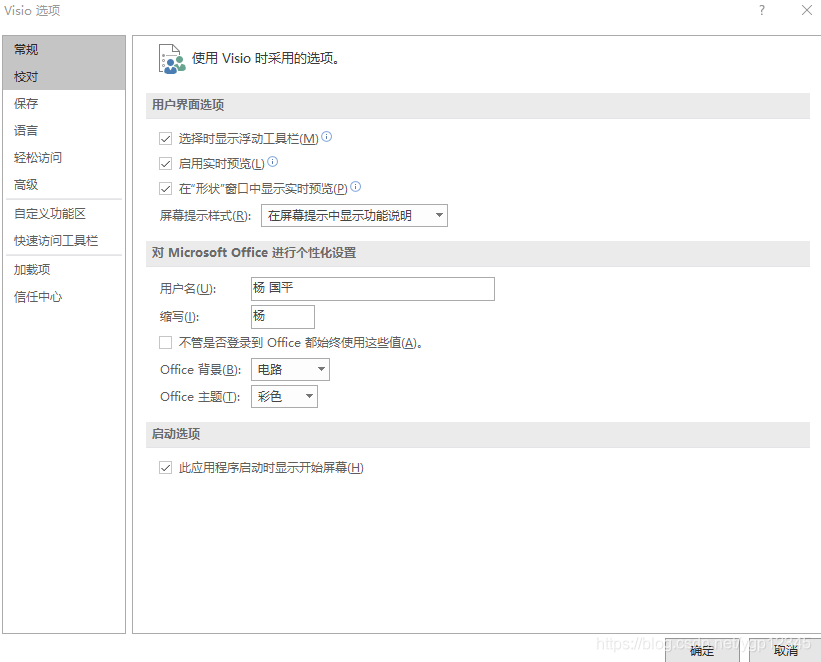Open the 屏幕提示样式 dropdown

(x=354, y=215)
